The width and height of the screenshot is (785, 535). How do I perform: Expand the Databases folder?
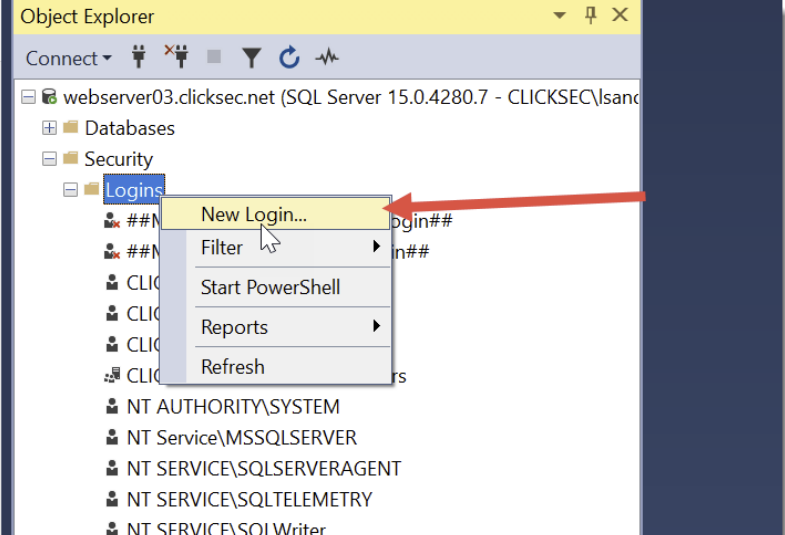click(x=49, y=128)
